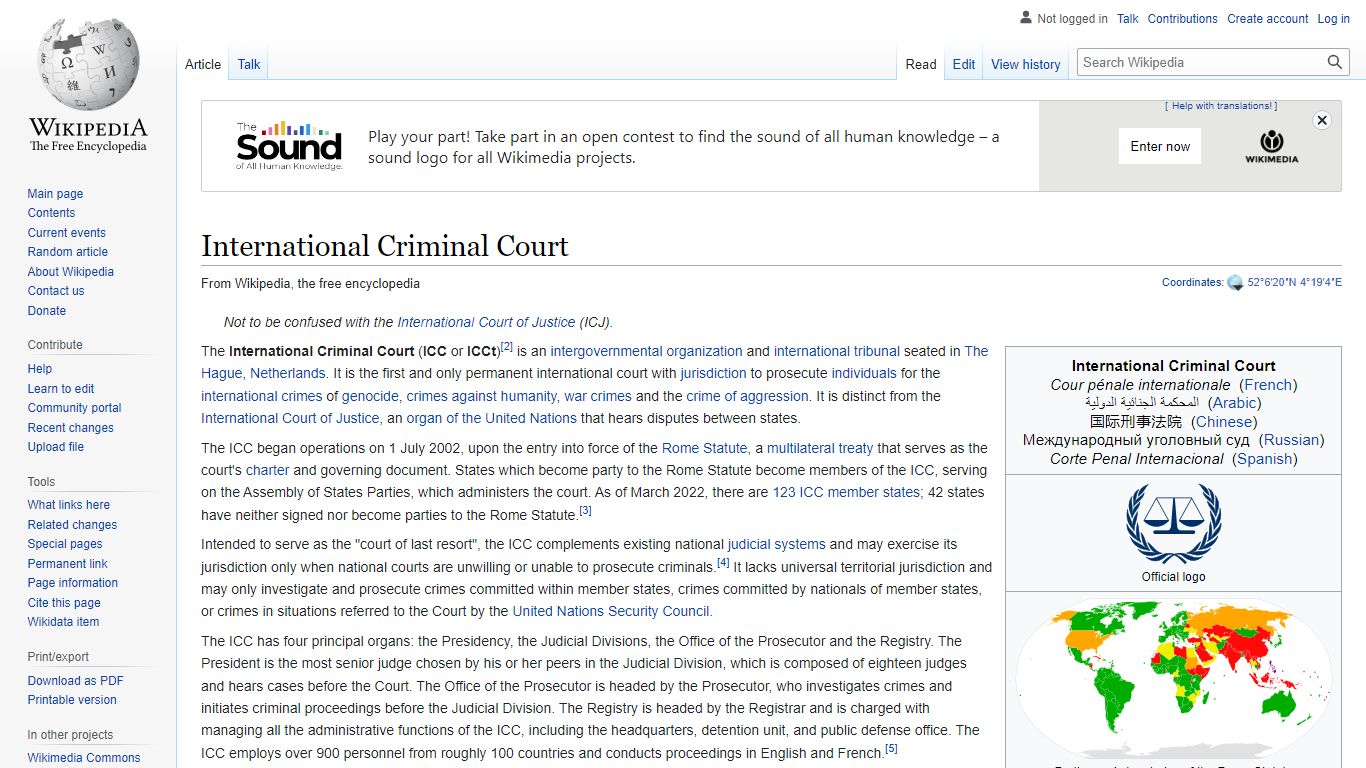Open International Court of Justice hatnote link
This screenshot has width=1366, height=768.
[x=486, y=322]
